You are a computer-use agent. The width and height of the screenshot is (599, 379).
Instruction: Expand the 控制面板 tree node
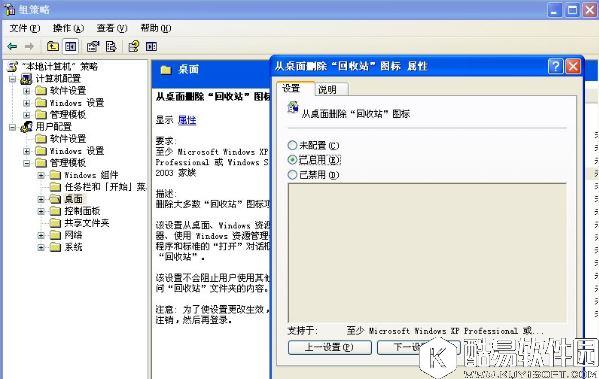click(41, 211)
